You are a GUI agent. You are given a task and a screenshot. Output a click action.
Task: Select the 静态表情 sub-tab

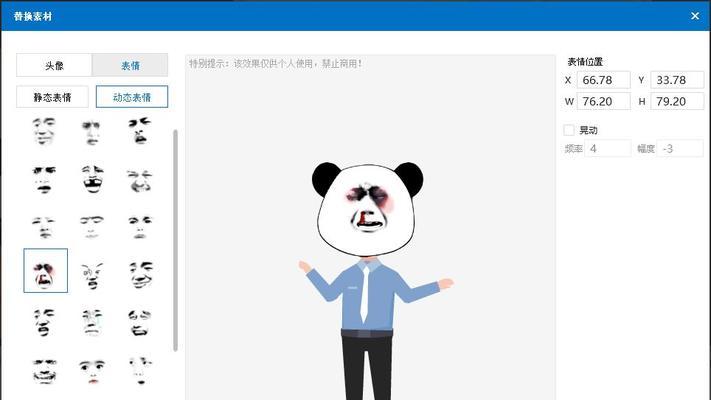click(52, 97)
